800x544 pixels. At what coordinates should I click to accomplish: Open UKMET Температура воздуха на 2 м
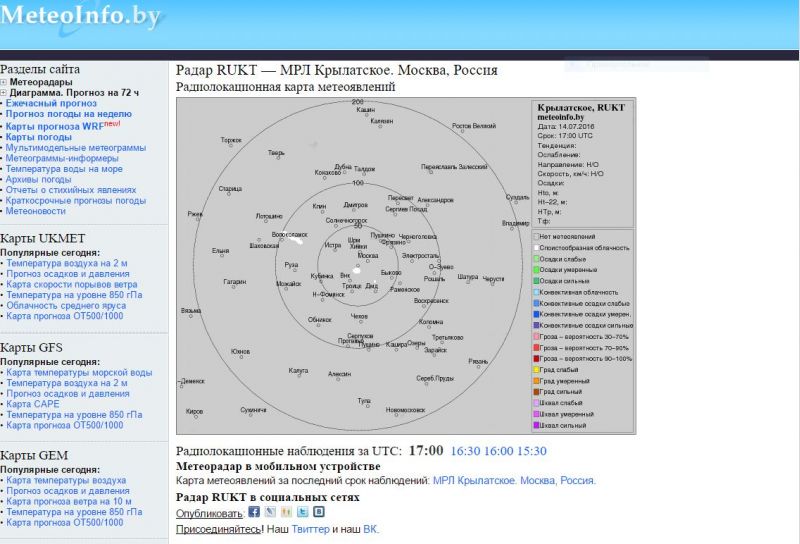(x=67, y=263)
